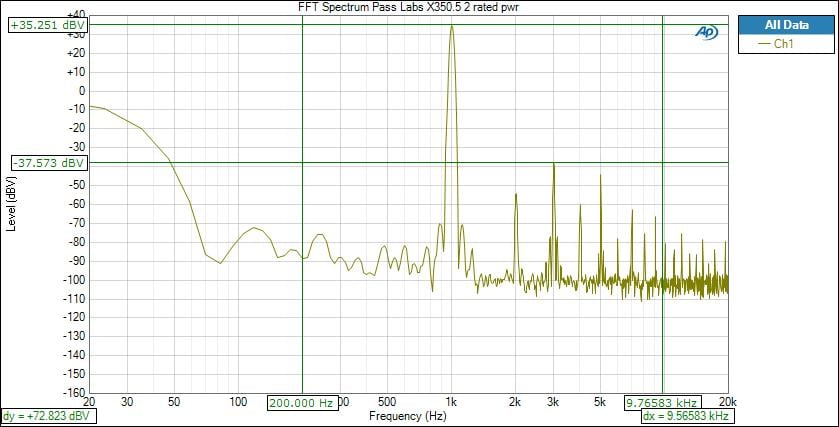
Task: Click the AP logo icon
Action: coord(707,32)
